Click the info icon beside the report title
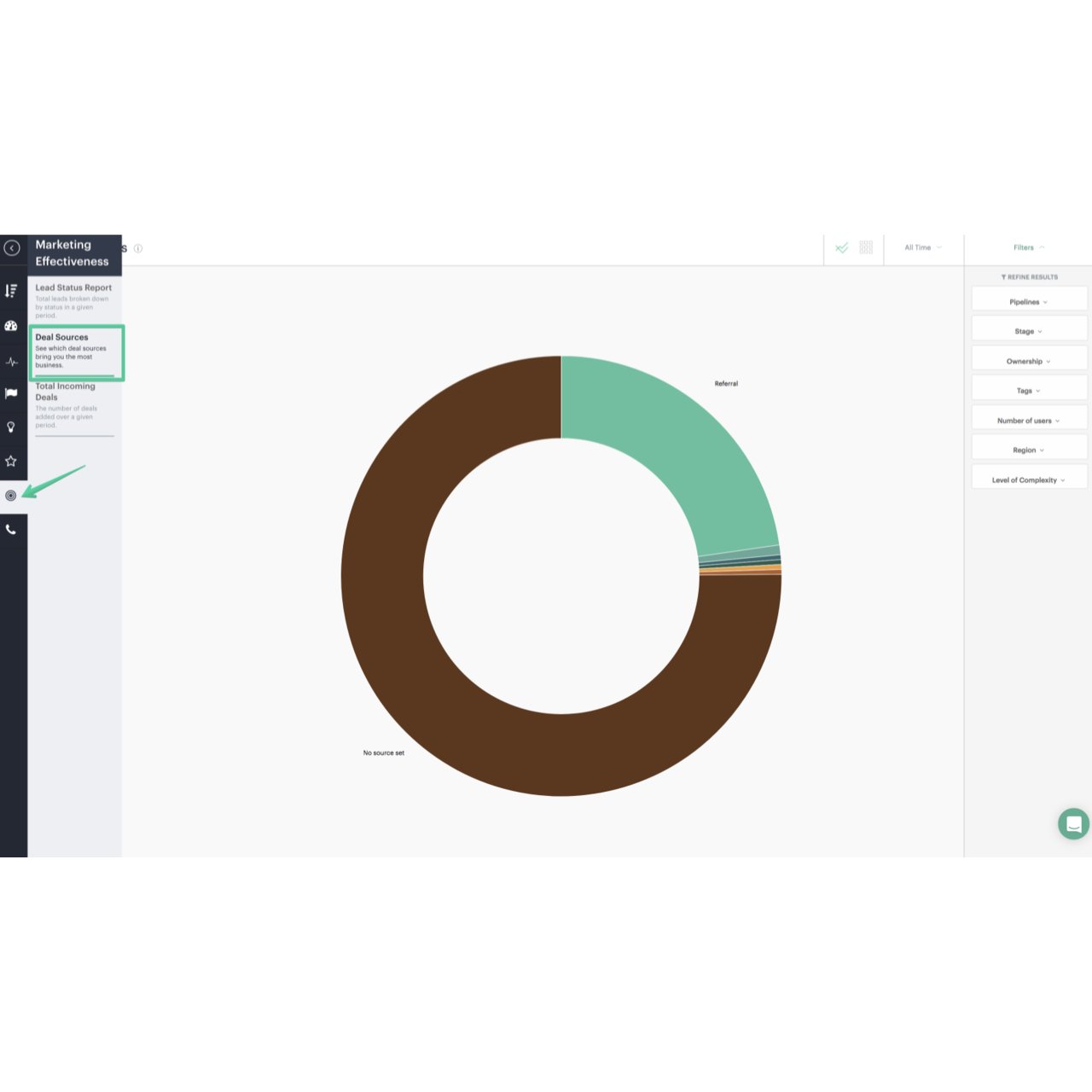This screenshot has height=1092, width=1092. [139, 248]
